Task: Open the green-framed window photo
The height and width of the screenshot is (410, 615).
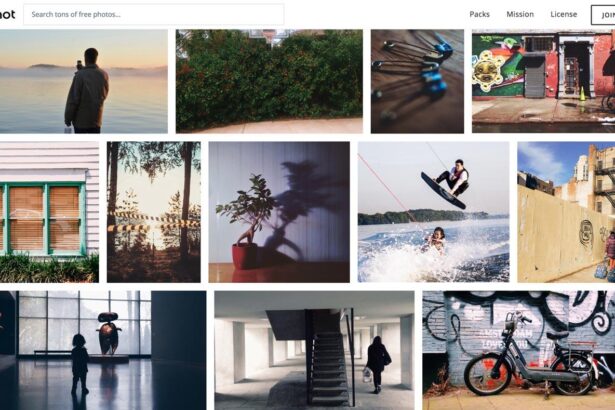Action: 49,212
